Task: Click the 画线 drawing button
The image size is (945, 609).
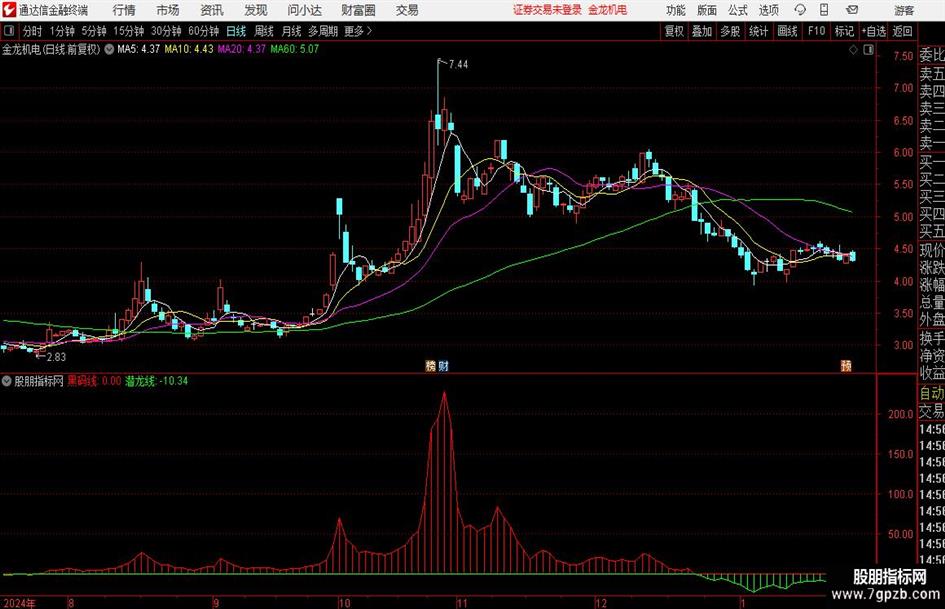Action: tap(787, 31)
